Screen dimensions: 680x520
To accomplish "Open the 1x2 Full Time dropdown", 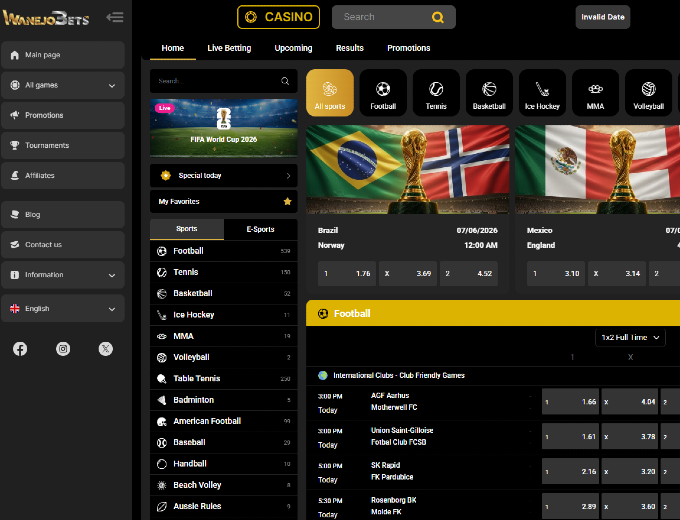I will tap(630, 337).
